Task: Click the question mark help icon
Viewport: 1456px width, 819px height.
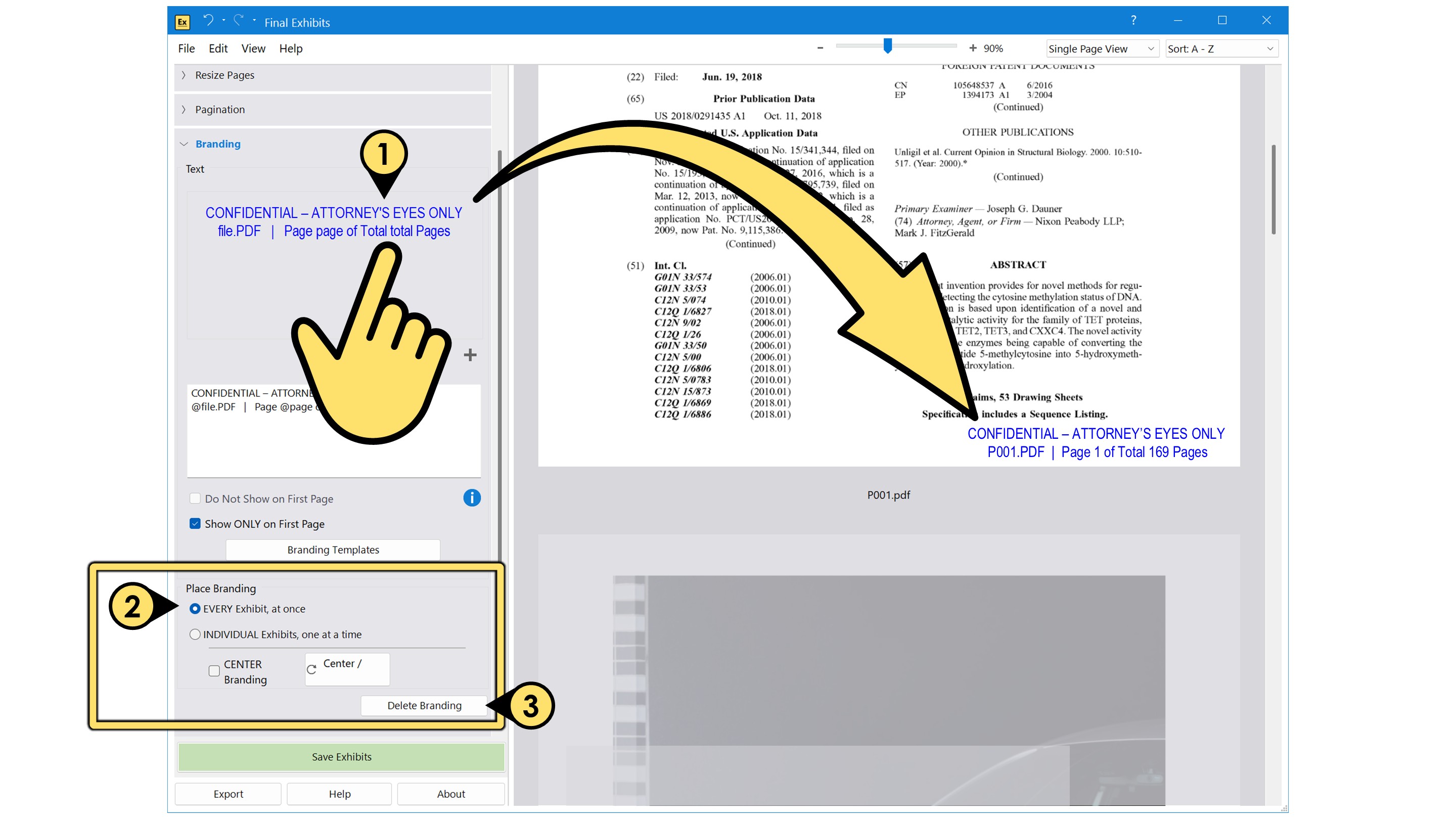Action: point(1133,20)
